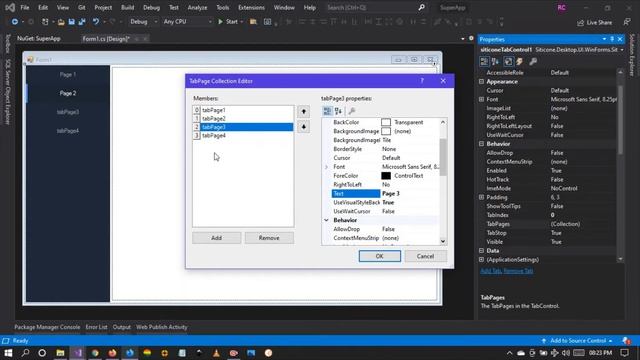Expand the Padding property in Properties panel

[481, 197]
